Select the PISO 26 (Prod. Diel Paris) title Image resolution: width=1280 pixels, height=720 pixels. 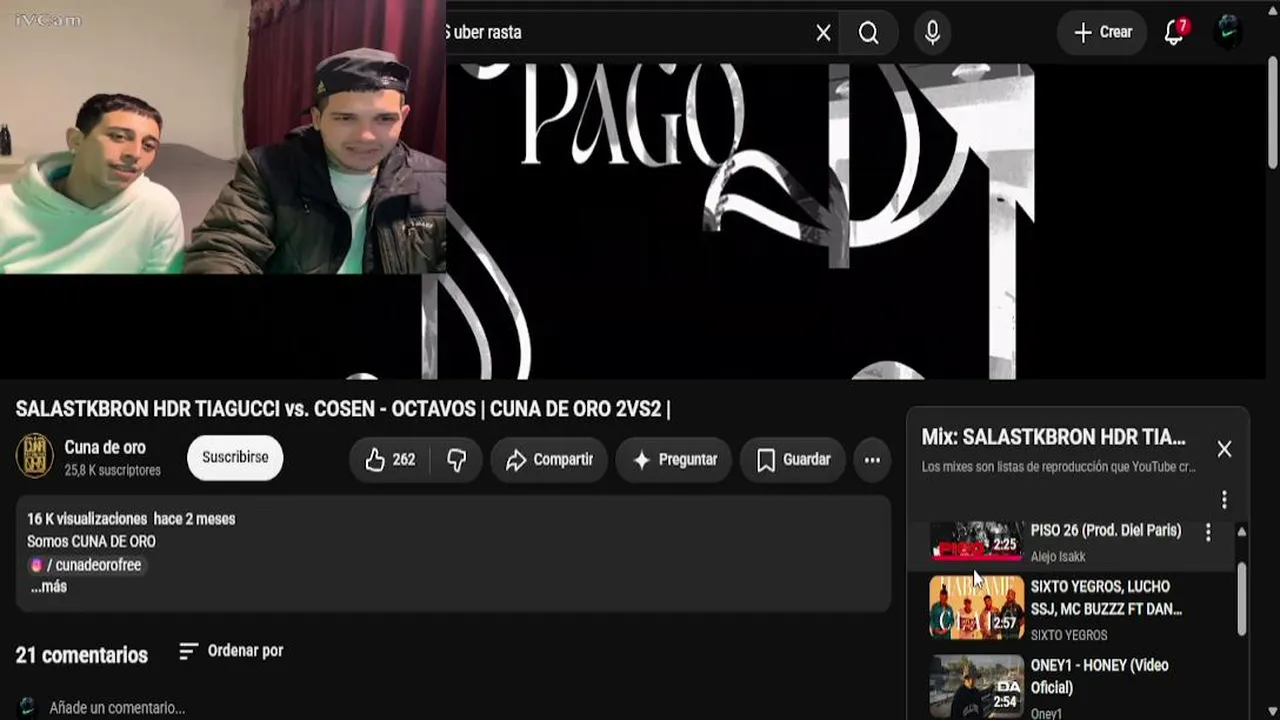pyautogui.click(x=1106, y=530)
